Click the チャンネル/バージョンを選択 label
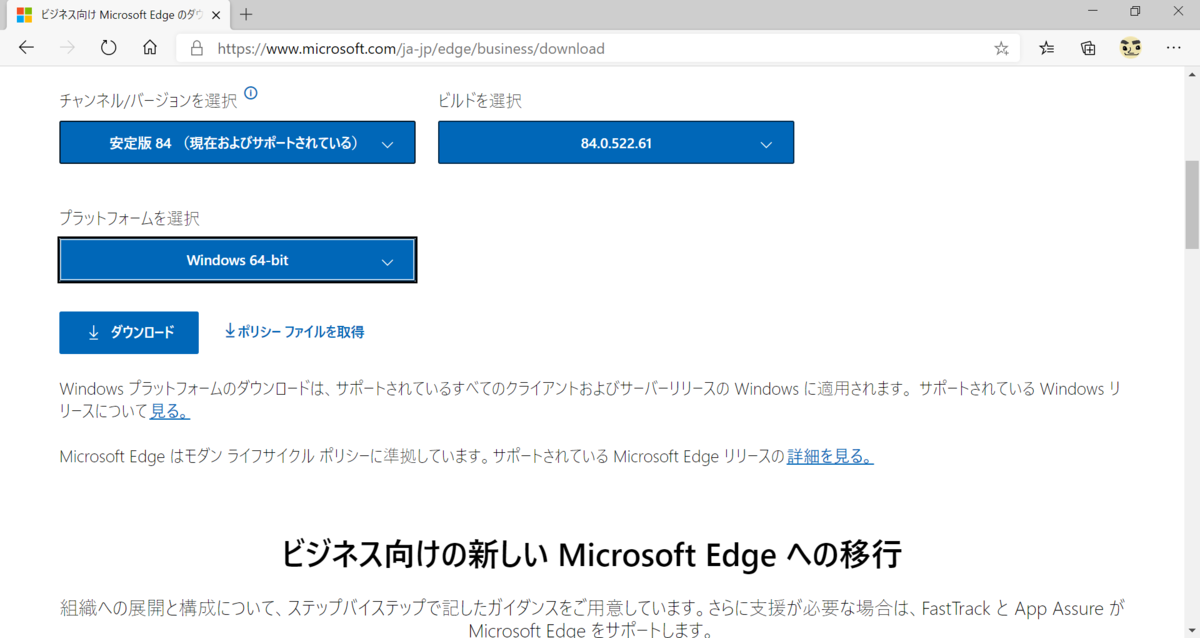 click(148, 101)
